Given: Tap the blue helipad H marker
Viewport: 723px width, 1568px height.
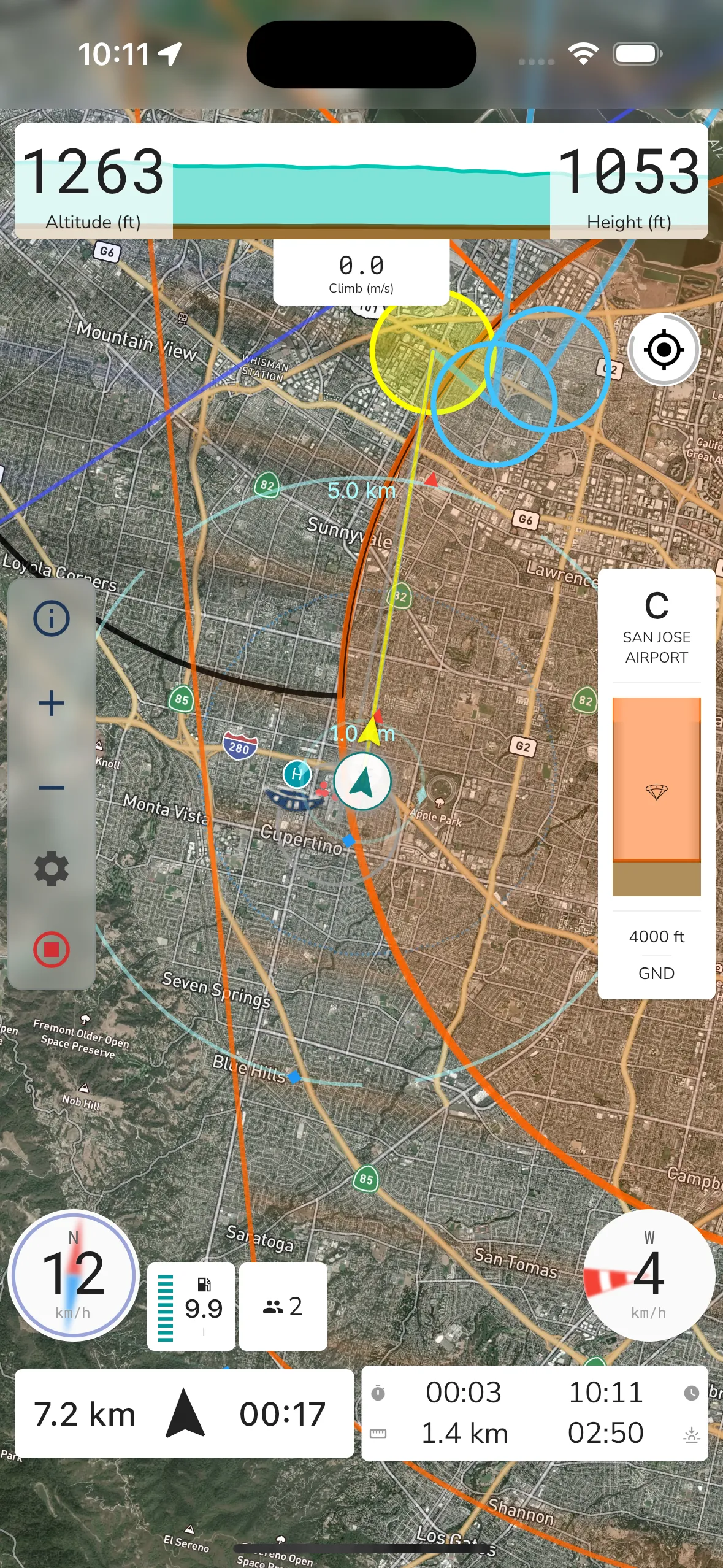Looking at the screenshot, I should click(x=297, y=774).
